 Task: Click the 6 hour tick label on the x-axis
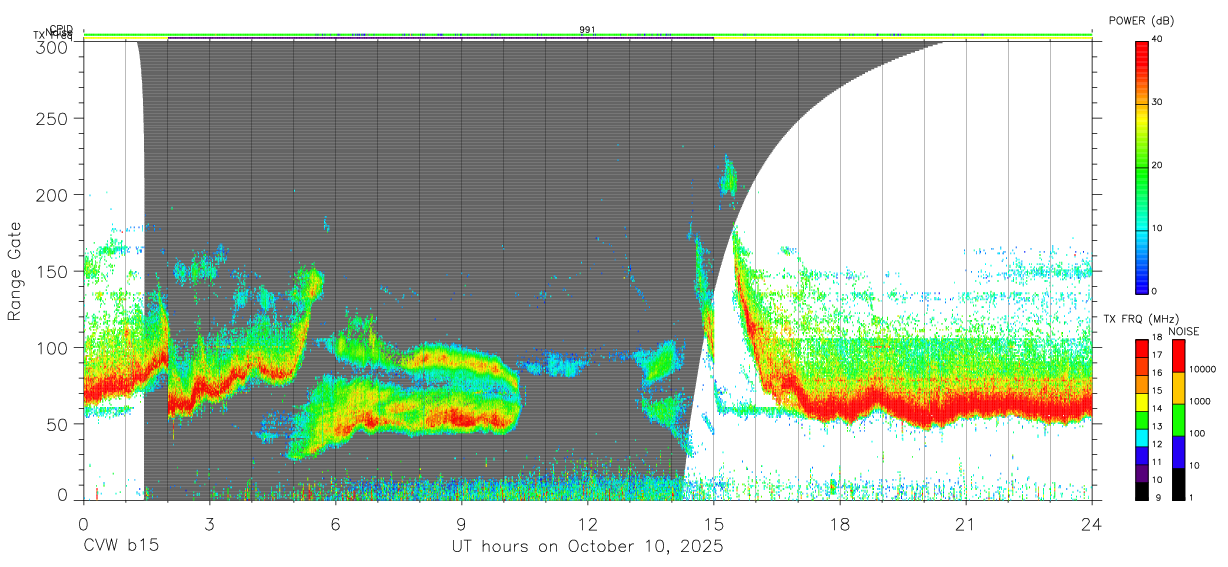[335, 524]
